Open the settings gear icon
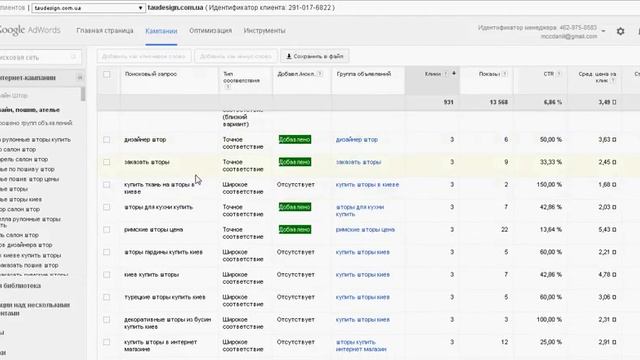640x360 pixels. point(620,31)
